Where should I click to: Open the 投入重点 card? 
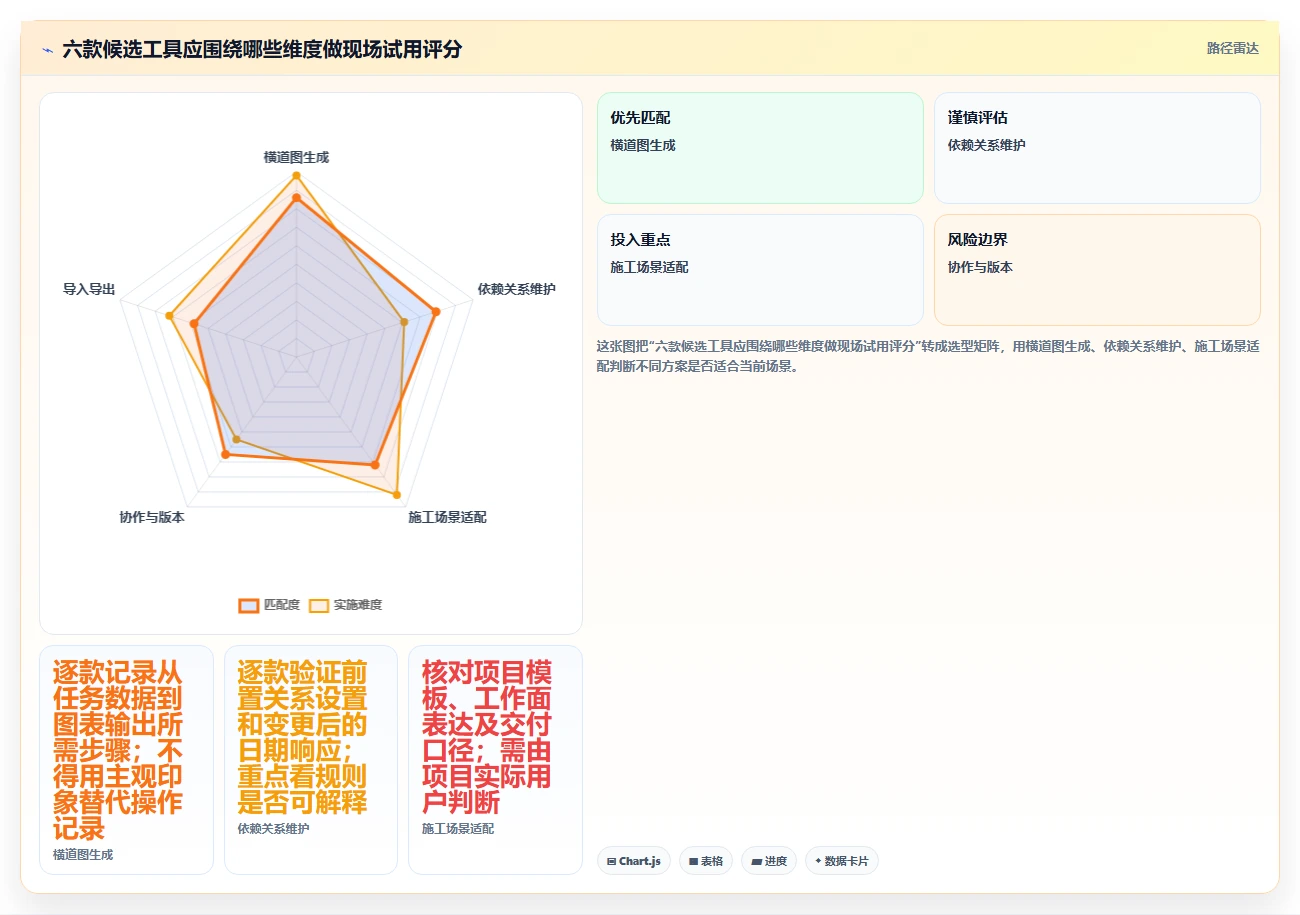[760, 270]
